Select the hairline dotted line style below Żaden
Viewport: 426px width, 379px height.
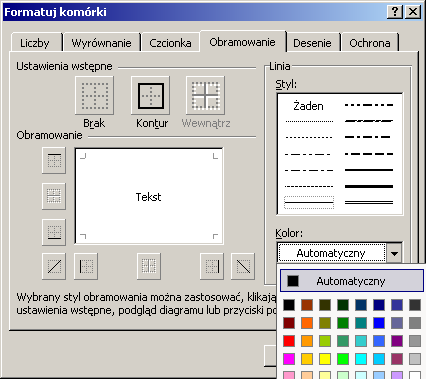click(309, 121)
